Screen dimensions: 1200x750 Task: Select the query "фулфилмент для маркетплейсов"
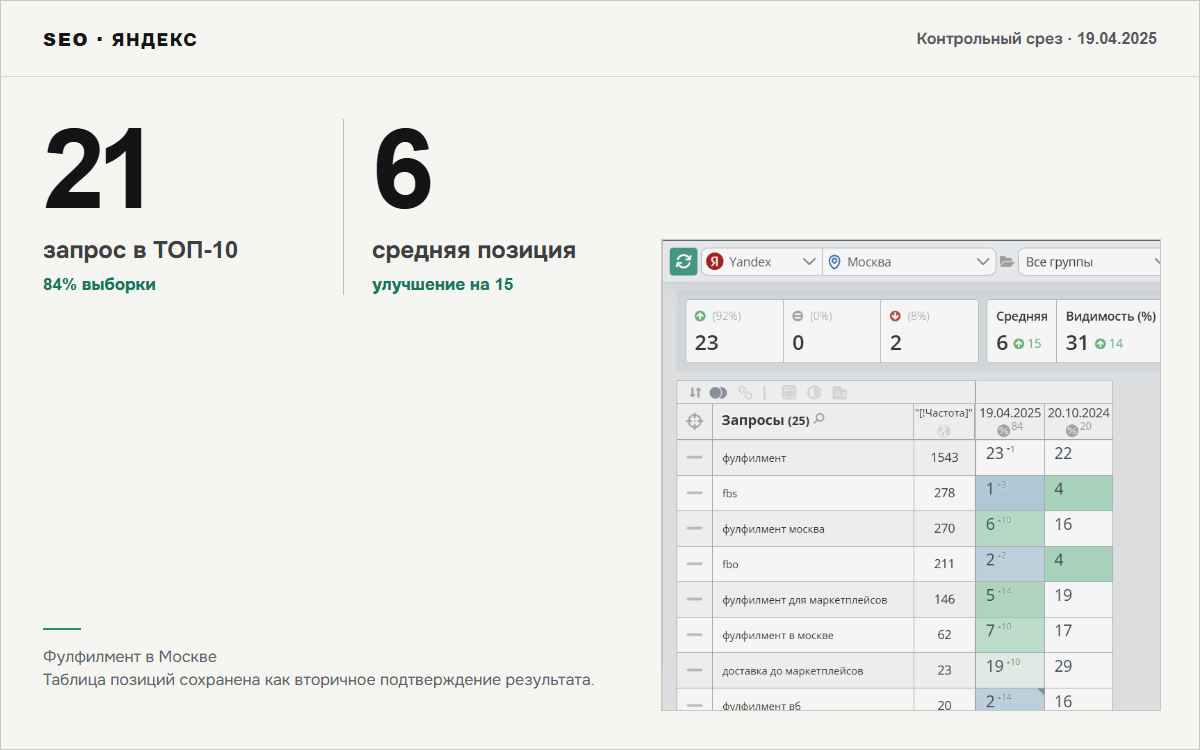click(805, 600)
